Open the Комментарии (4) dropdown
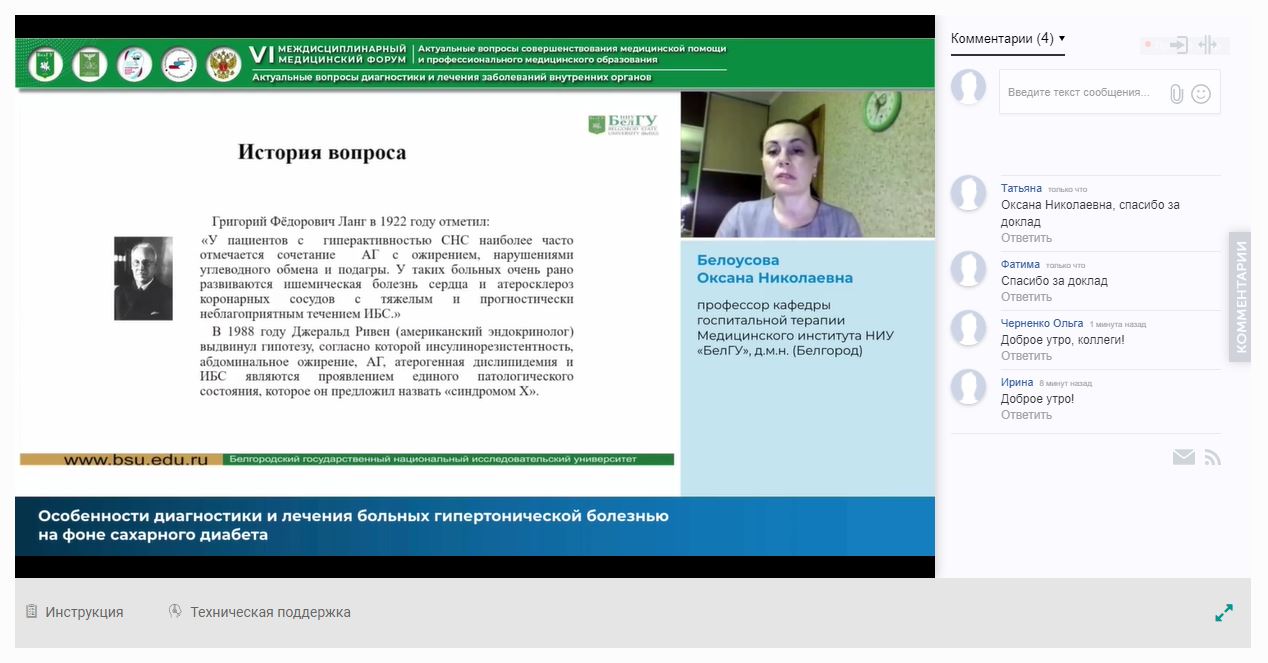This screenshot has width=1268, height=663. coord(1008,38)
